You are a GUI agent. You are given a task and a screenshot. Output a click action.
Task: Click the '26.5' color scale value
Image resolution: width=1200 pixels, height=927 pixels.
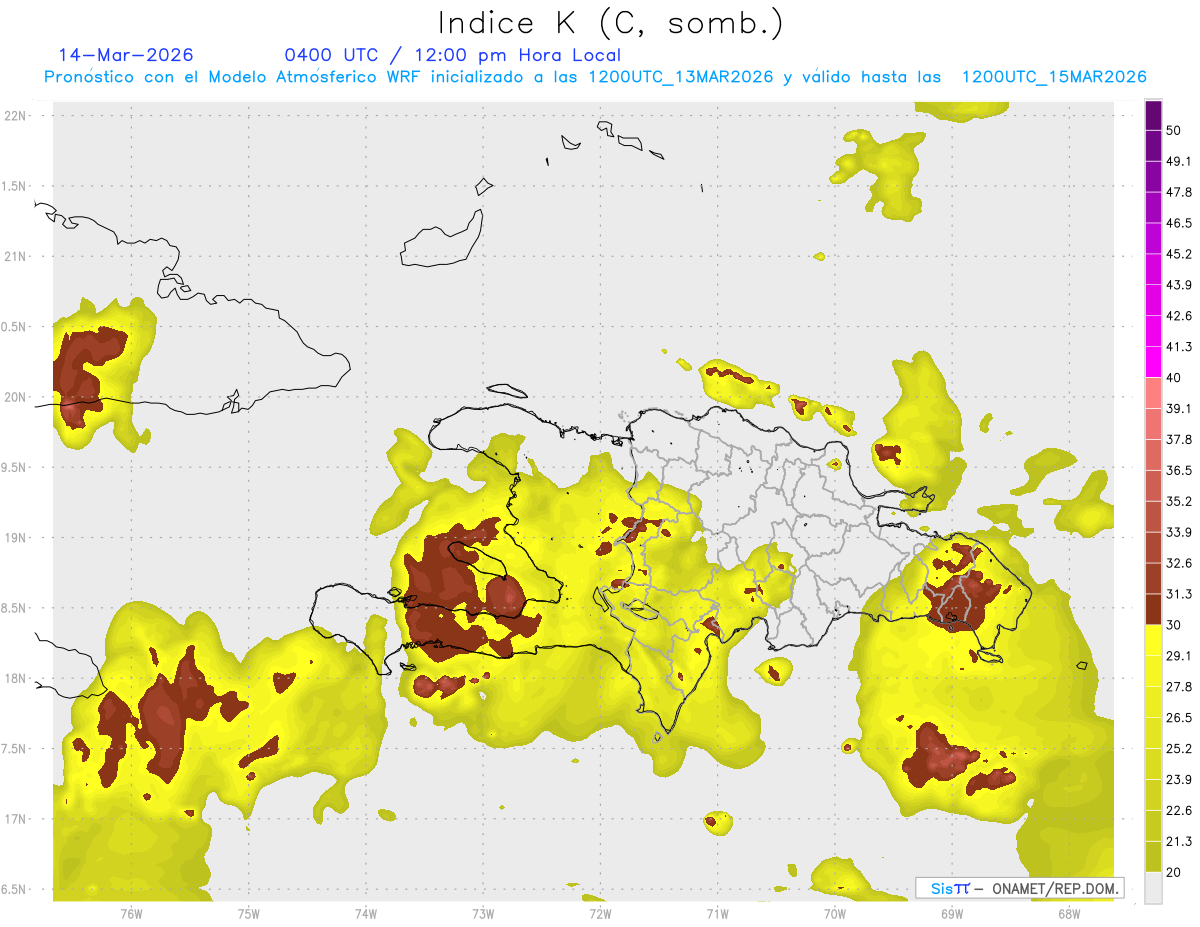pyautogui.click(x=1179, y=718)
